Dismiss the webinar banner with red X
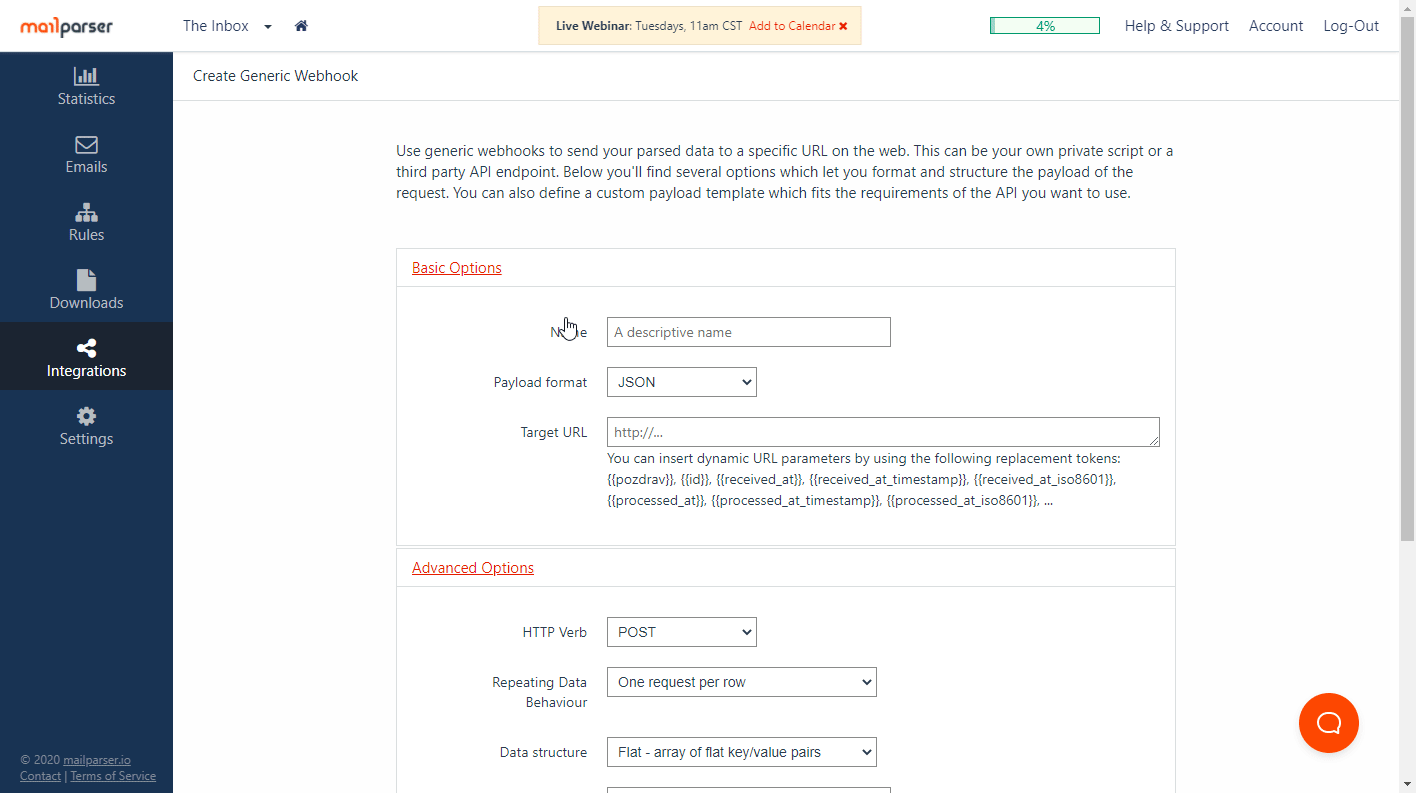1416x793 pixels. (x=843, y=26)
